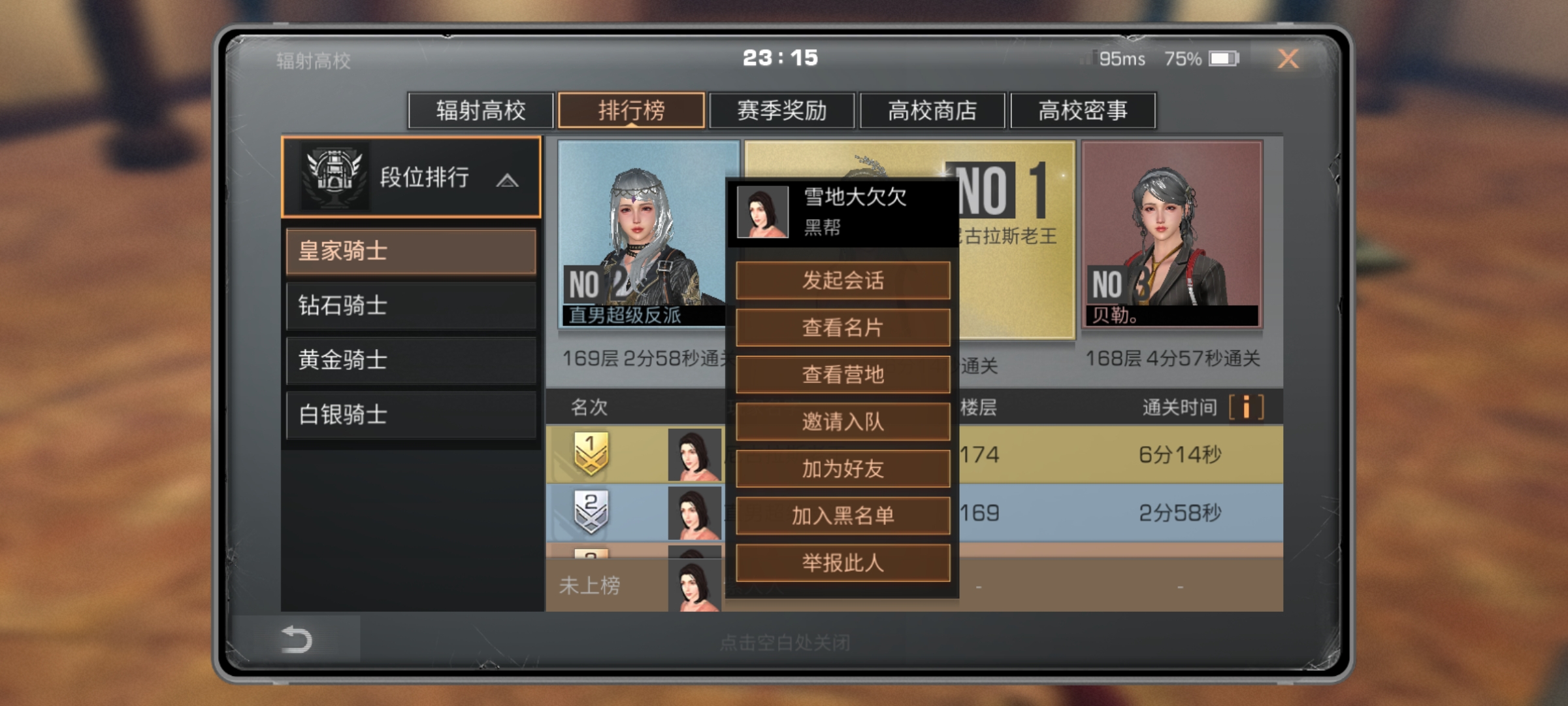Open NO 3 贝勒 player card
Screen dimensions: 1568x706
pyautogui.click(x=1172, y=234)
